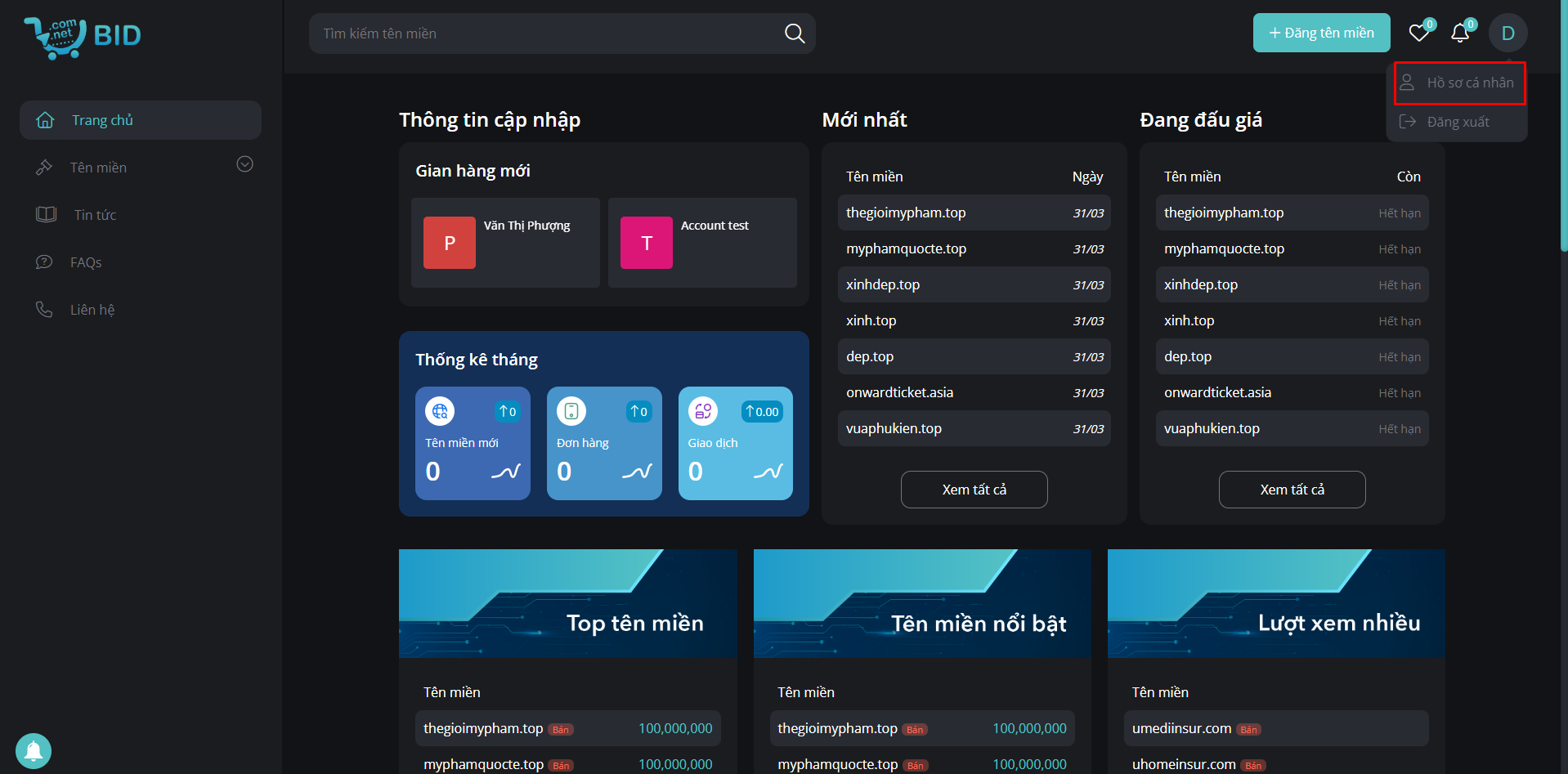This screenshot has height=774, width=1568.
Task: Click the search magnifier icon
Action: [794, 34]
